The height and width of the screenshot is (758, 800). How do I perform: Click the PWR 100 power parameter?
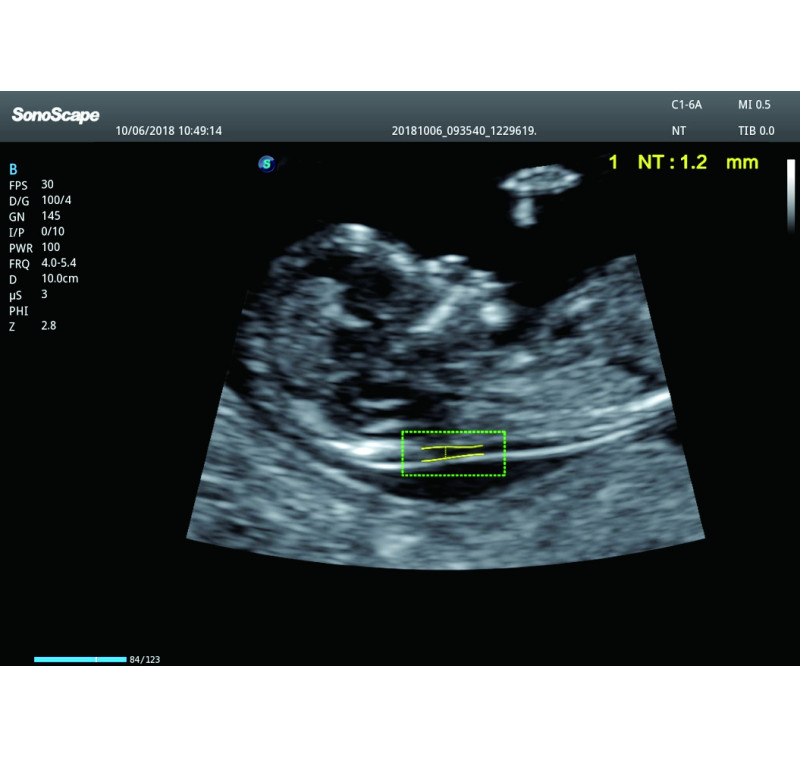click(35, 248)
